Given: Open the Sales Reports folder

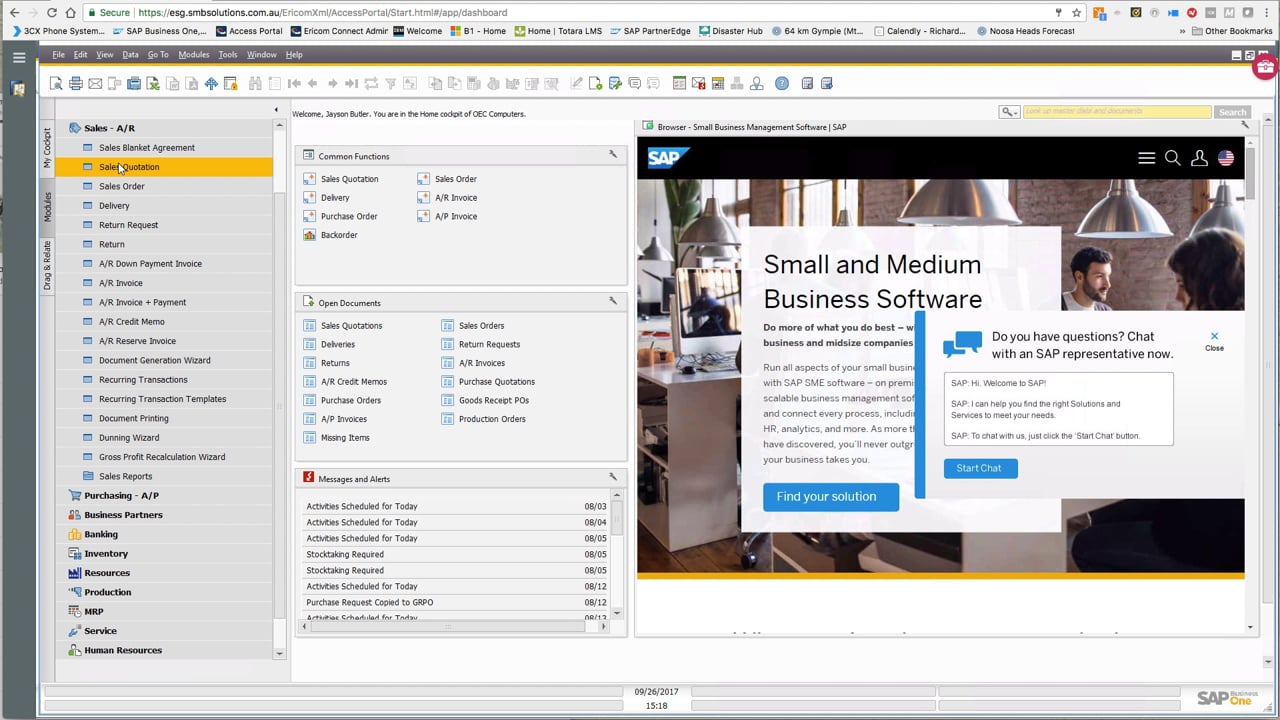Looking at the screenshot, I should click(x=125, y=476).
